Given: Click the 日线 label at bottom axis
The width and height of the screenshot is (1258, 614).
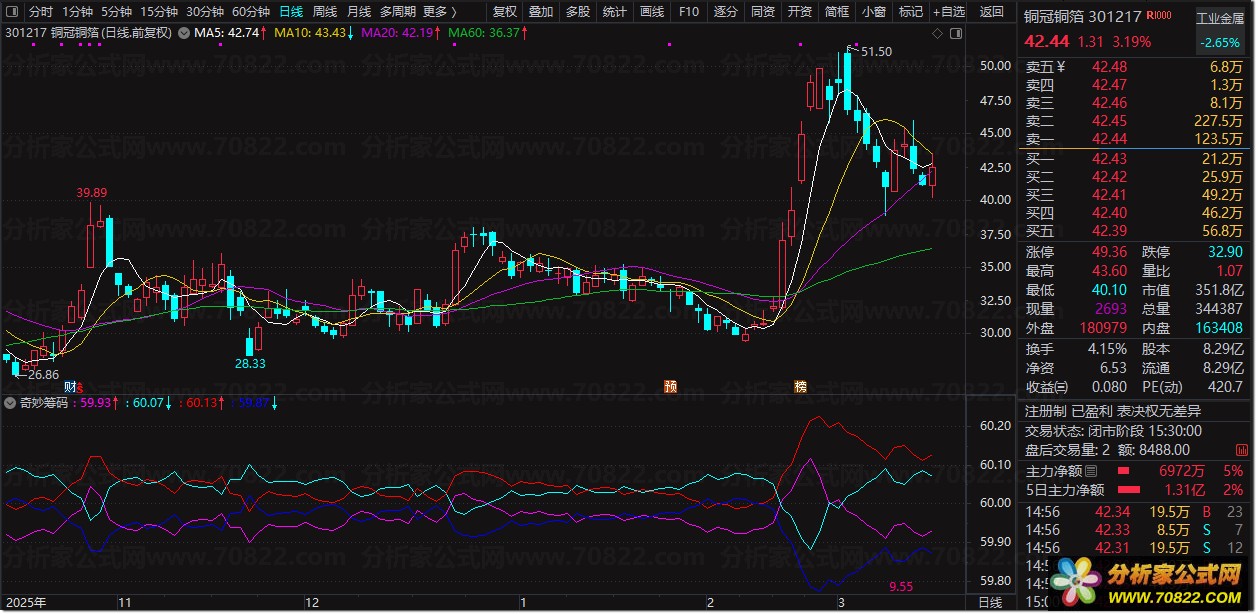Looking at the screenshot, I should click(989, 603).
